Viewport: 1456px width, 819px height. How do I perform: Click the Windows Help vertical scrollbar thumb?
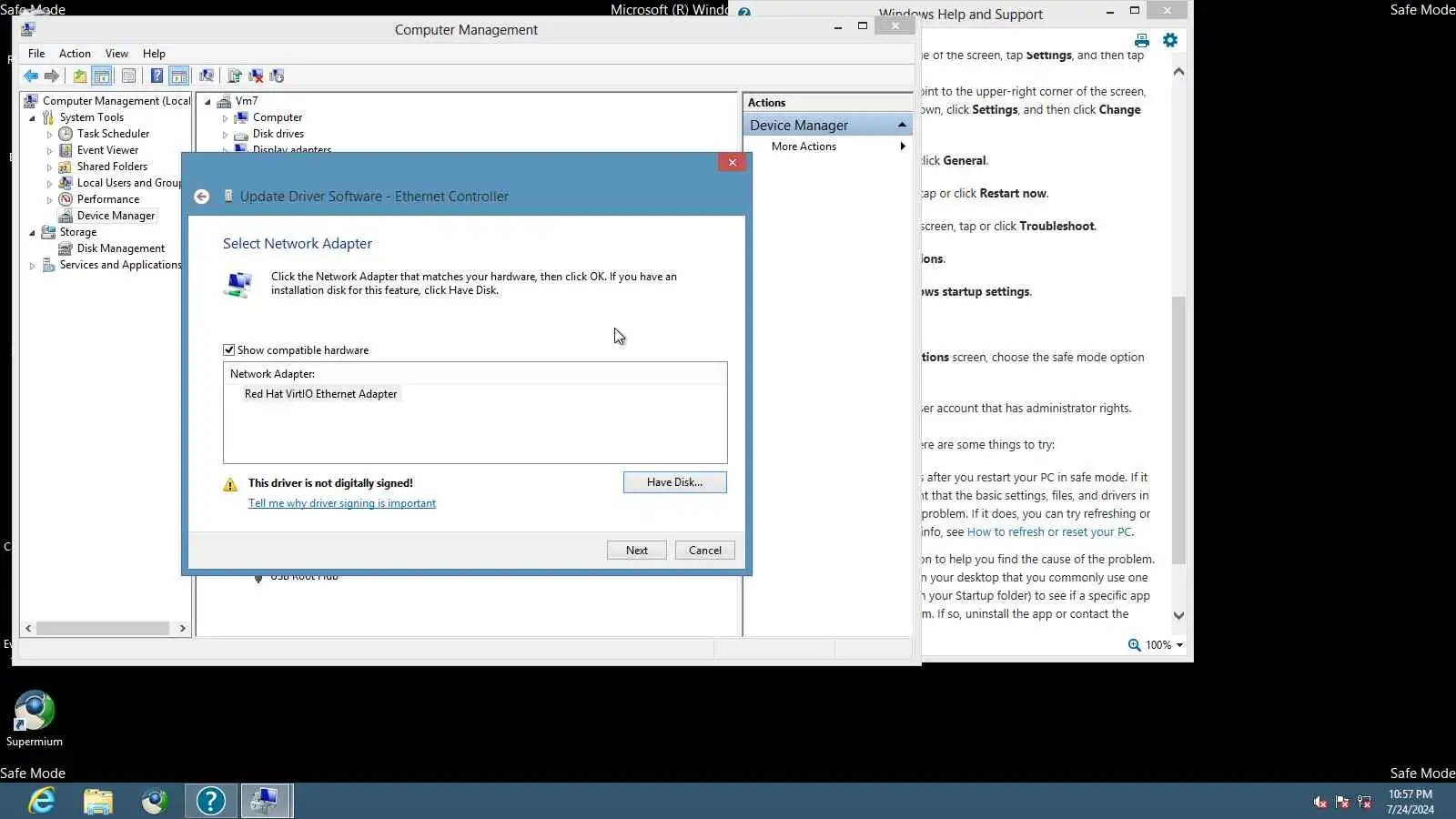pos(1178,430)
